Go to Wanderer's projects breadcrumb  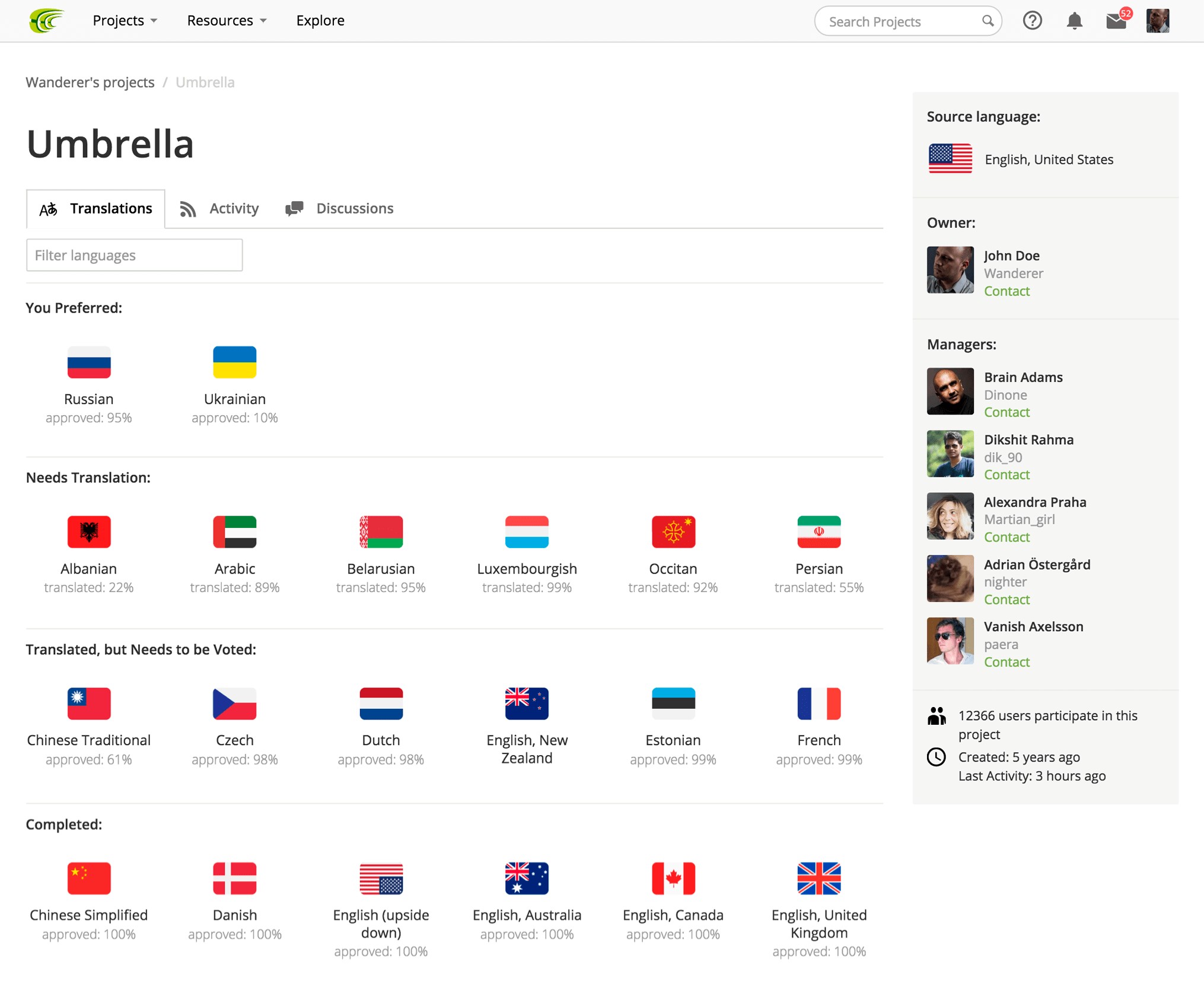tap(90, 82)
